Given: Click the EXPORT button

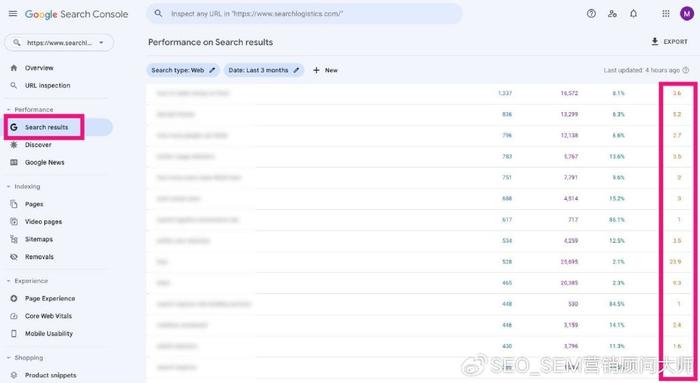Looking at the screenshot, I should point(669,42).
